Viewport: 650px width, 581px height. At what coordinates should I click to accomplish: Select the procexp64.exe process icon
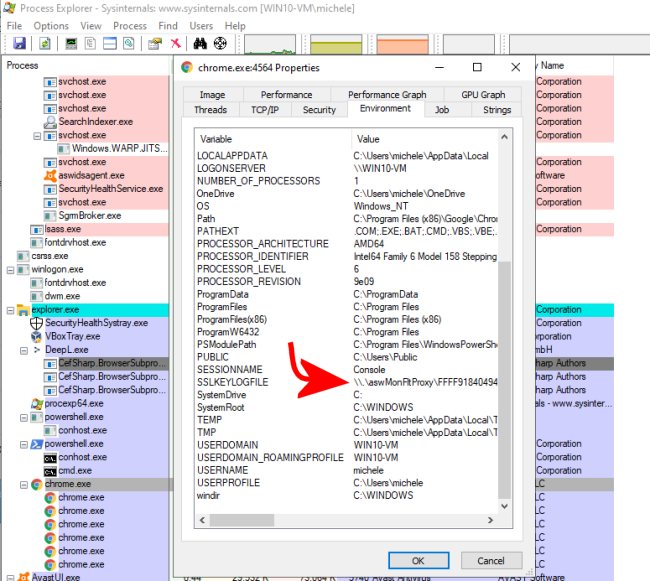click(36, 403)
